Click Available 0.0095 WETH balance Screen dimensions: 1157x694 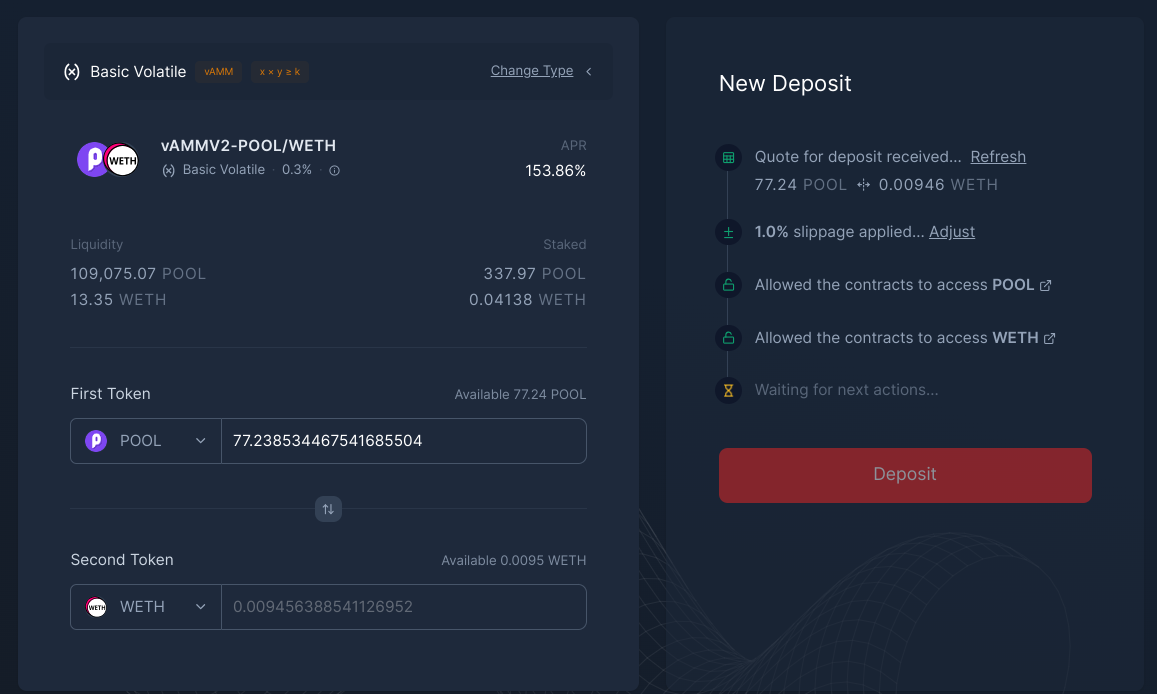tap(514, 561)
